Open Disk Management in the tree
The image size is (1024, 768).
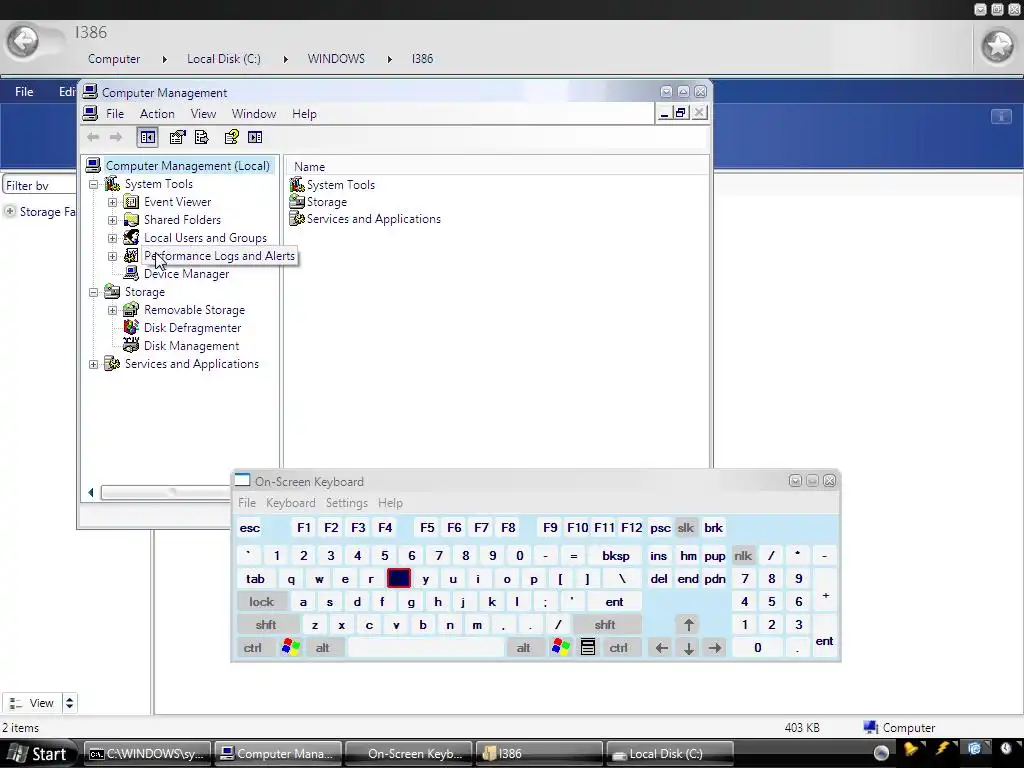click(191, 346)
